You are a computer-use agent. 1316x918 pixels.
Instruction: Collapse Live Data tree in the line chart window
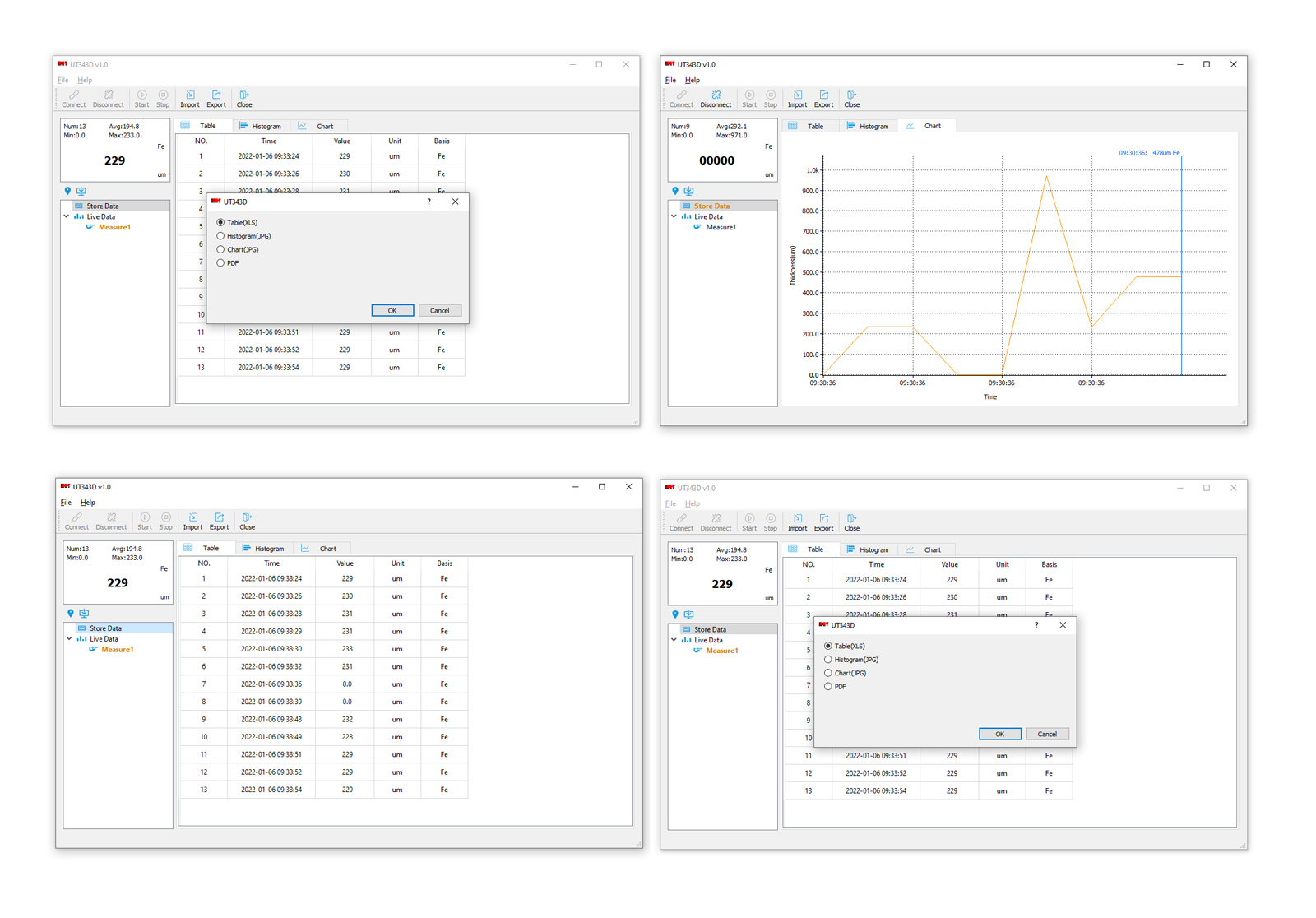click(674, 217)
